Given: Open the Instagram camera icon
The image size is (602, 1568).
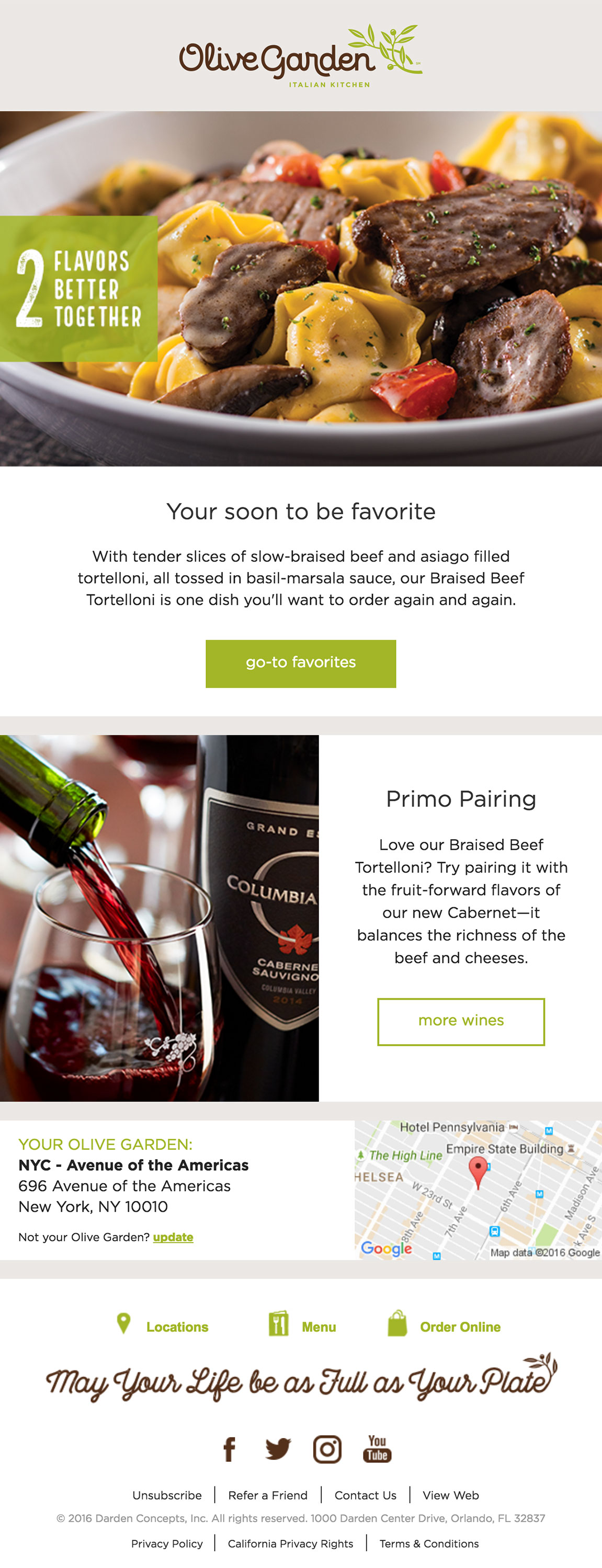Looking at the screenshot, I should click(327, 1449).
